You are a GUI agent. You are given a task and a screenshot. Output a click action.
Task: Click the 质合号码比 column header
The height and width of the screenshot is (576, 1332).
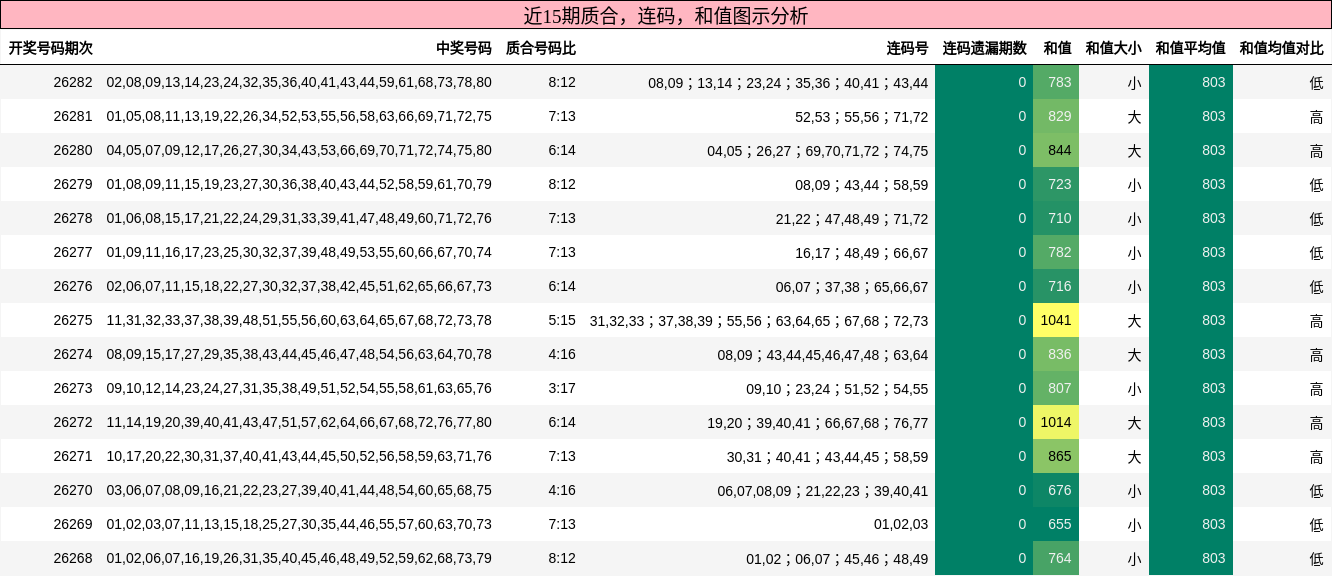coord(541,48)
